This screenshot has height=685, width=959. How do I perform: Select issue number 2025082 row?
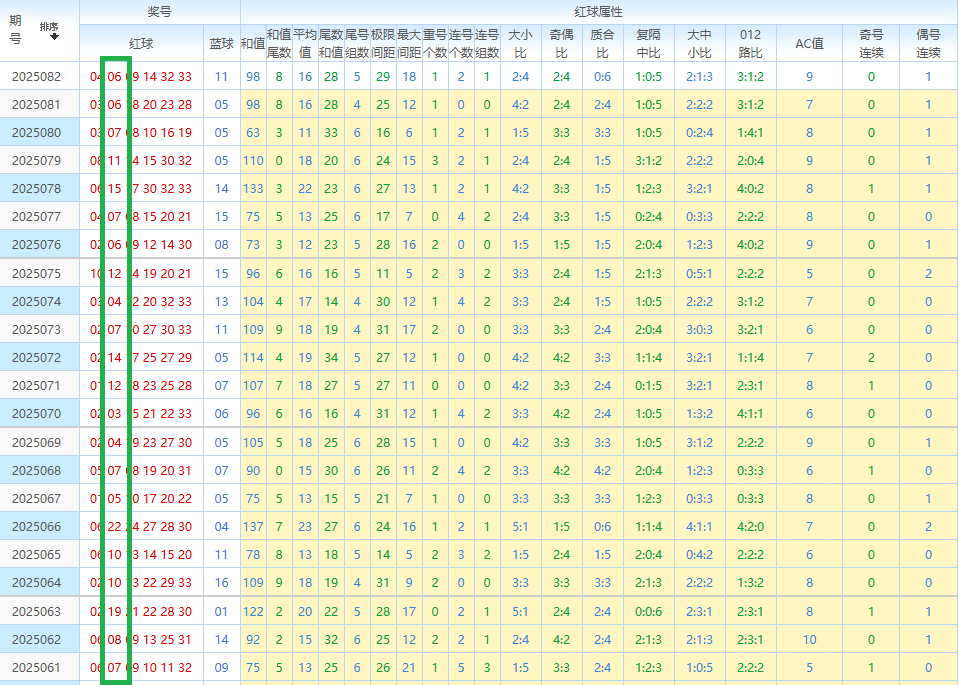pyautogui.click(x=36, y=77)
